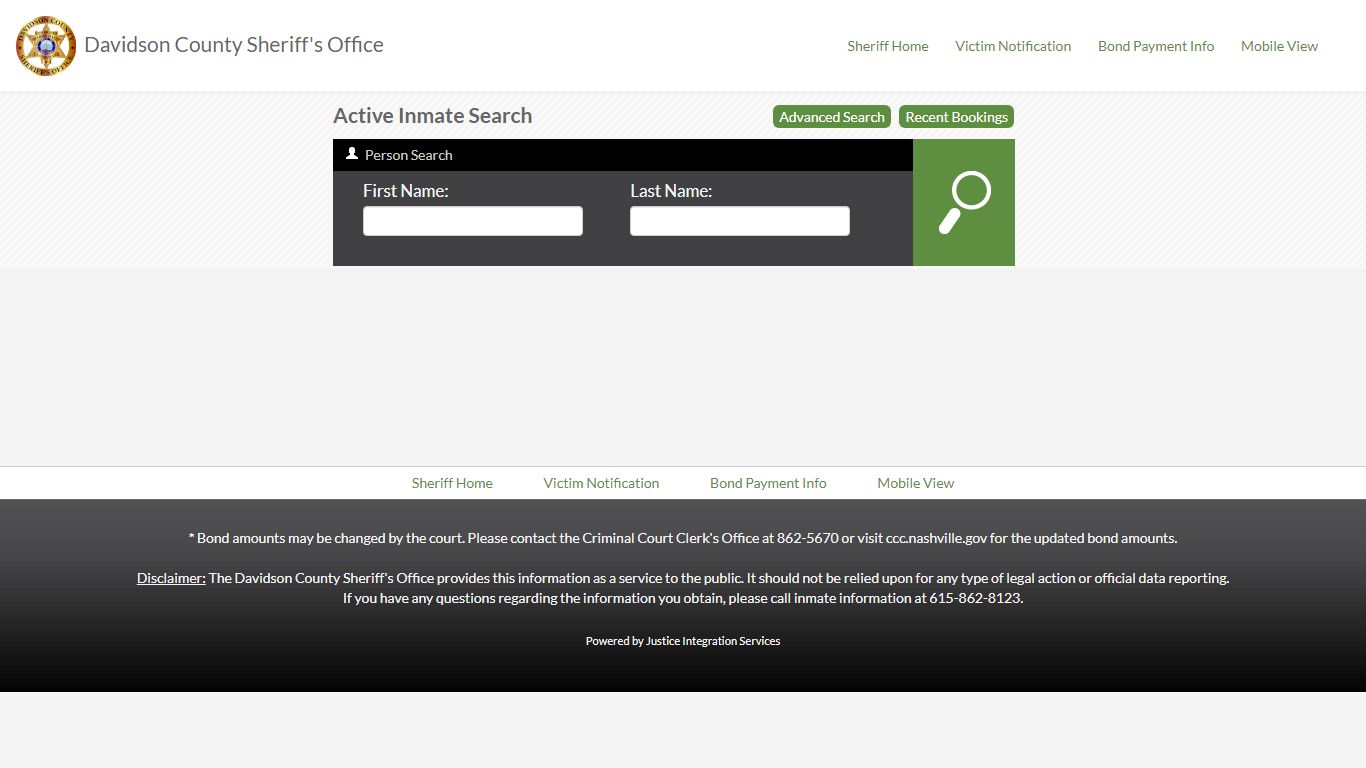Click the Powered by Justice Integration Services text
Image resolution: width=1366 pixels, height=768 pixels.
point(683,641)
